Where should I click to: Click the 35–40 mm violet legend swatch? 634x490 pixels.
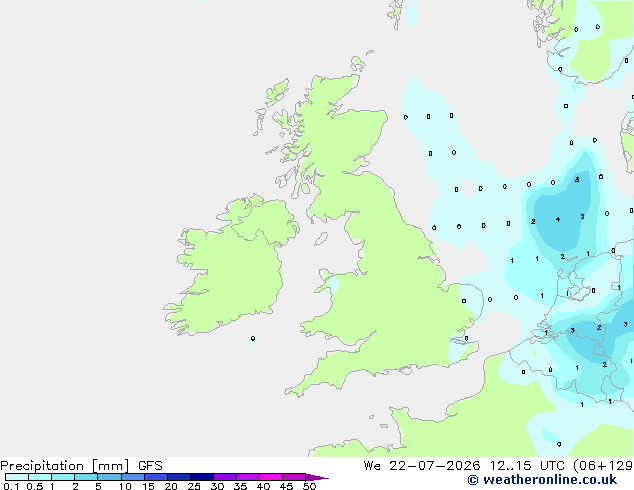click(248, 477)
